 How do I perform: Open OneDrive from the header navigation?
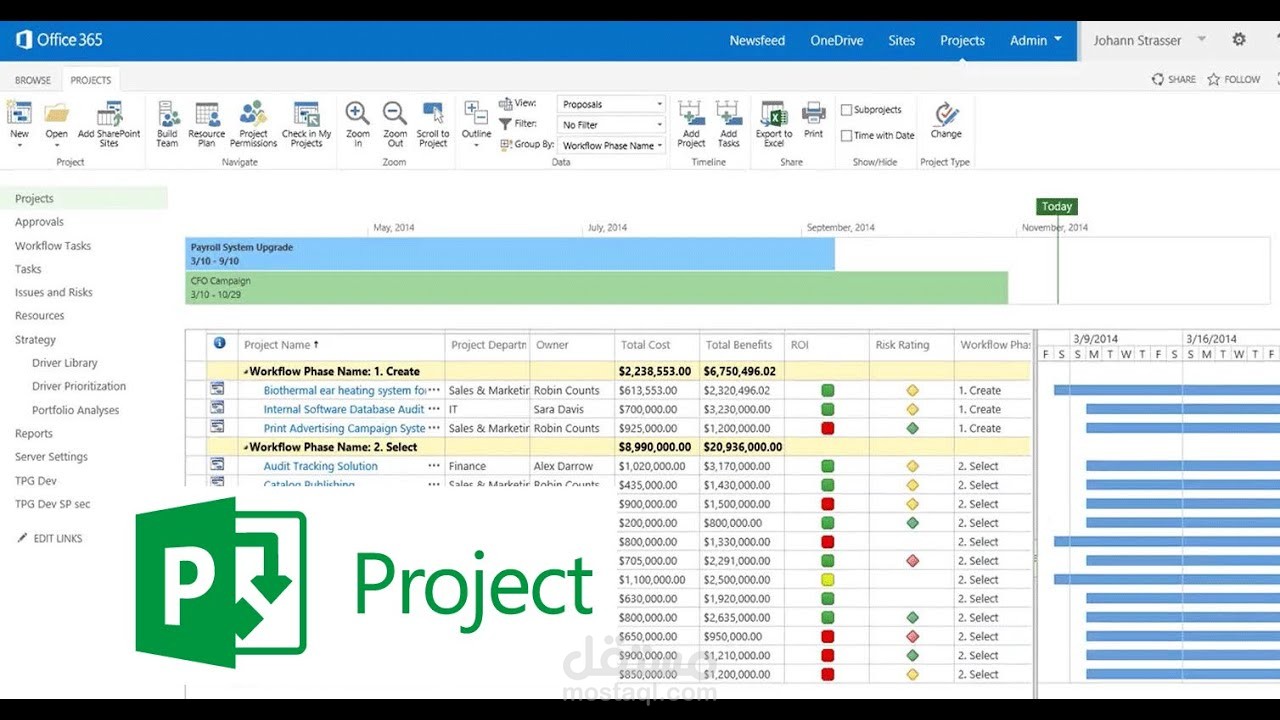pyautogui.click(x=837, y=41)
